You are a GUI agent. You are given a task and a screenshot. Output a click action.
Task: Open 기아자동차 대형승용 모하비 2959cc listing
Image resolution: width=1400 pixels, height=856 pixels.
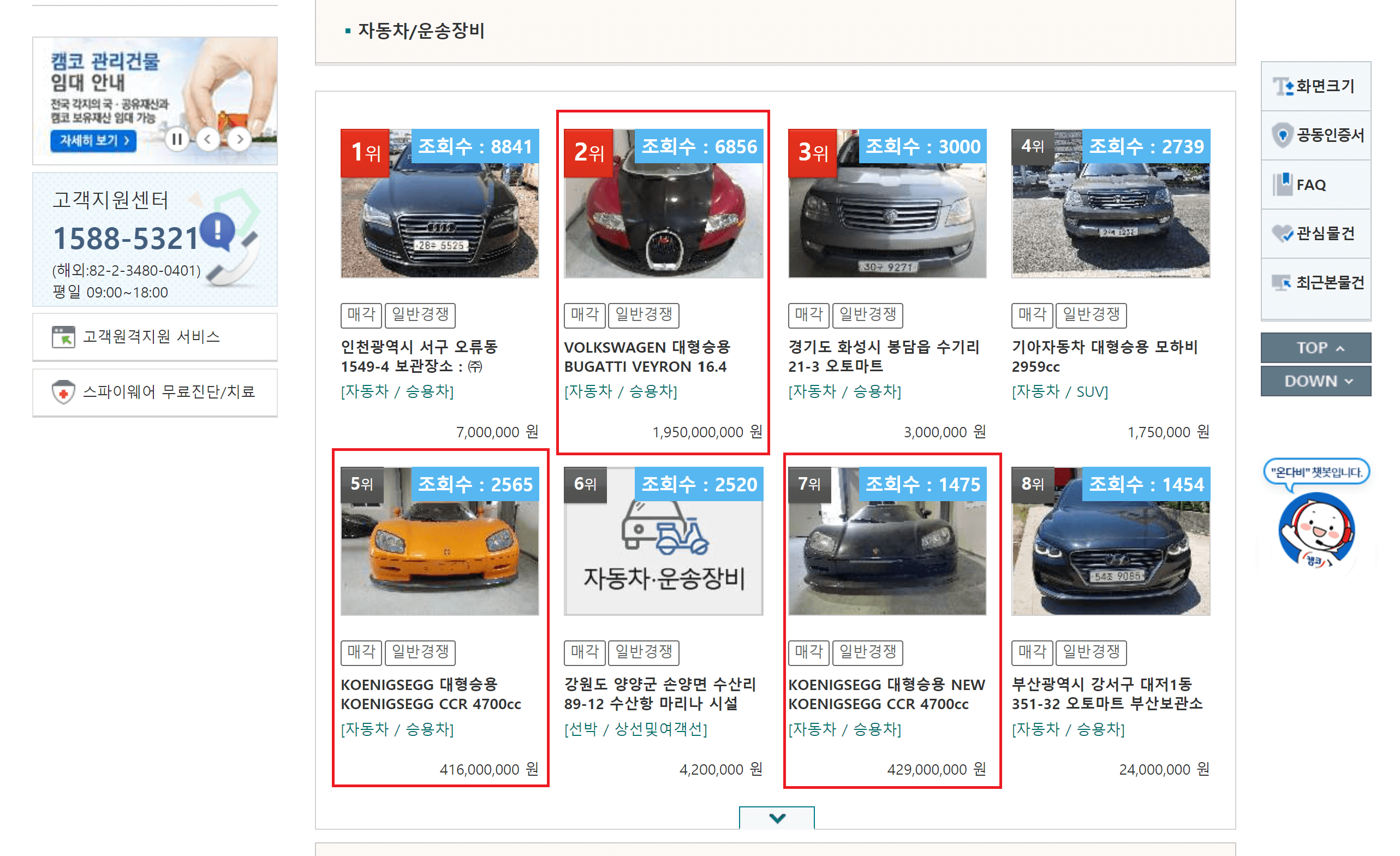point(1105,356)
